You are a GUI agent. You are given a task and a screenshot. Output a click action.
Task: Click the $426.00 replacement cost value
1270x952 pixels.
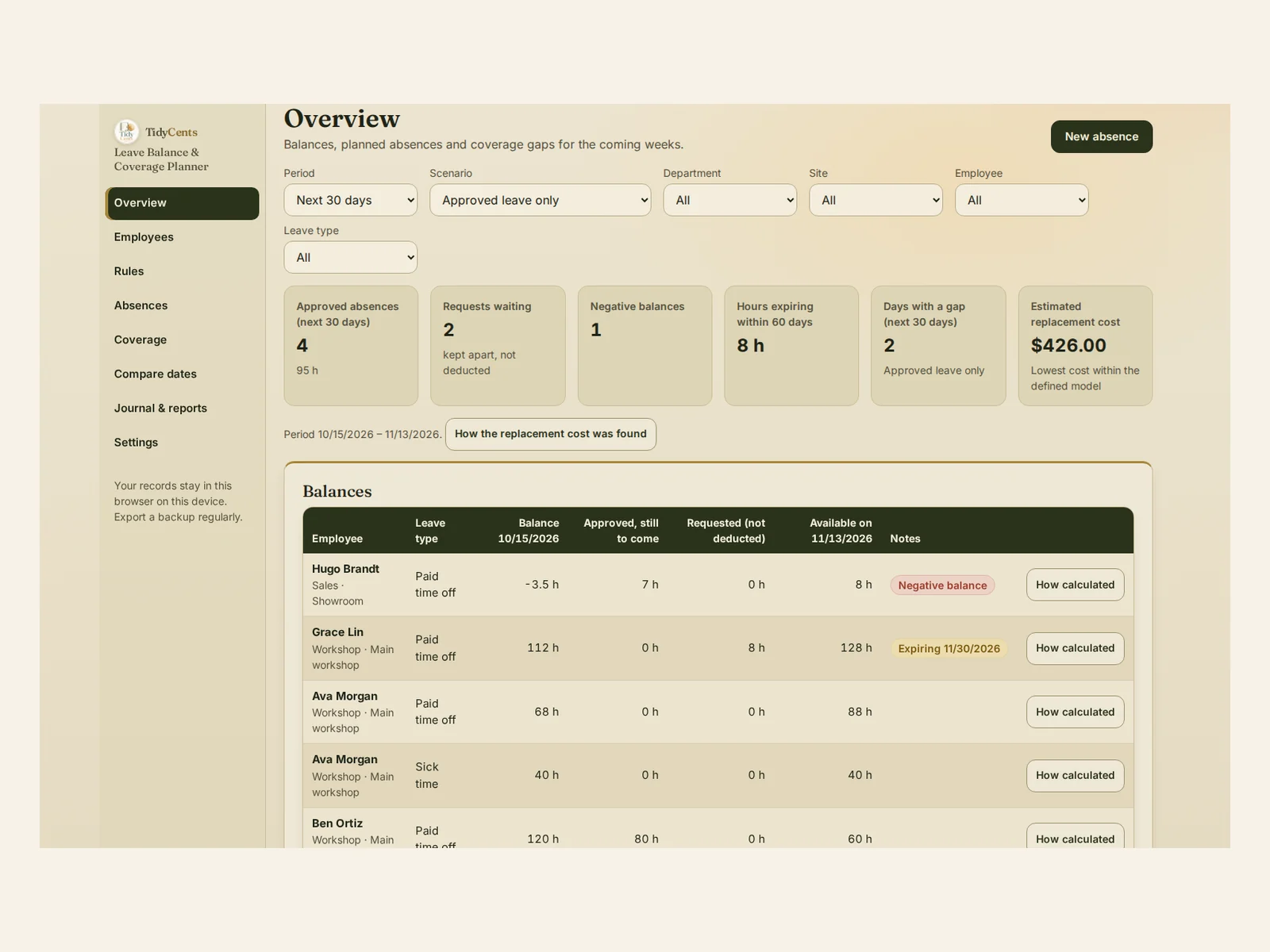(x=1068, y=346)
